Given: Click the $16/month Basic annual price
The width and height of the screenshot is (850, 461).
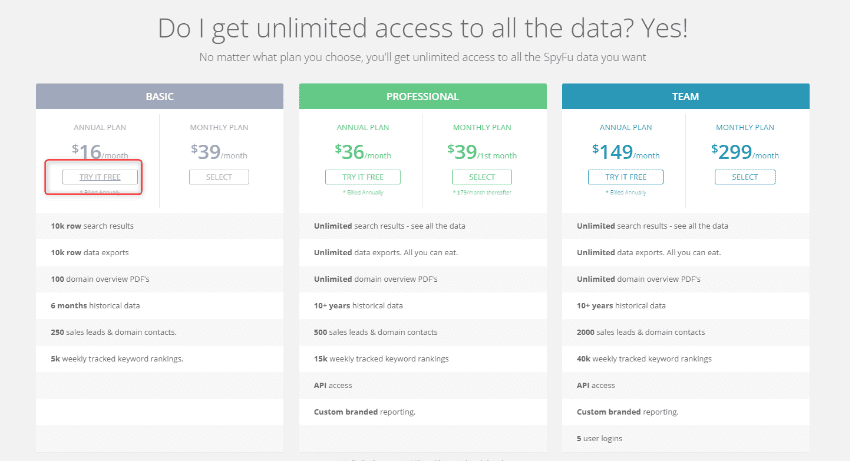Looking at the screenshot, I should tap(100, 152).
